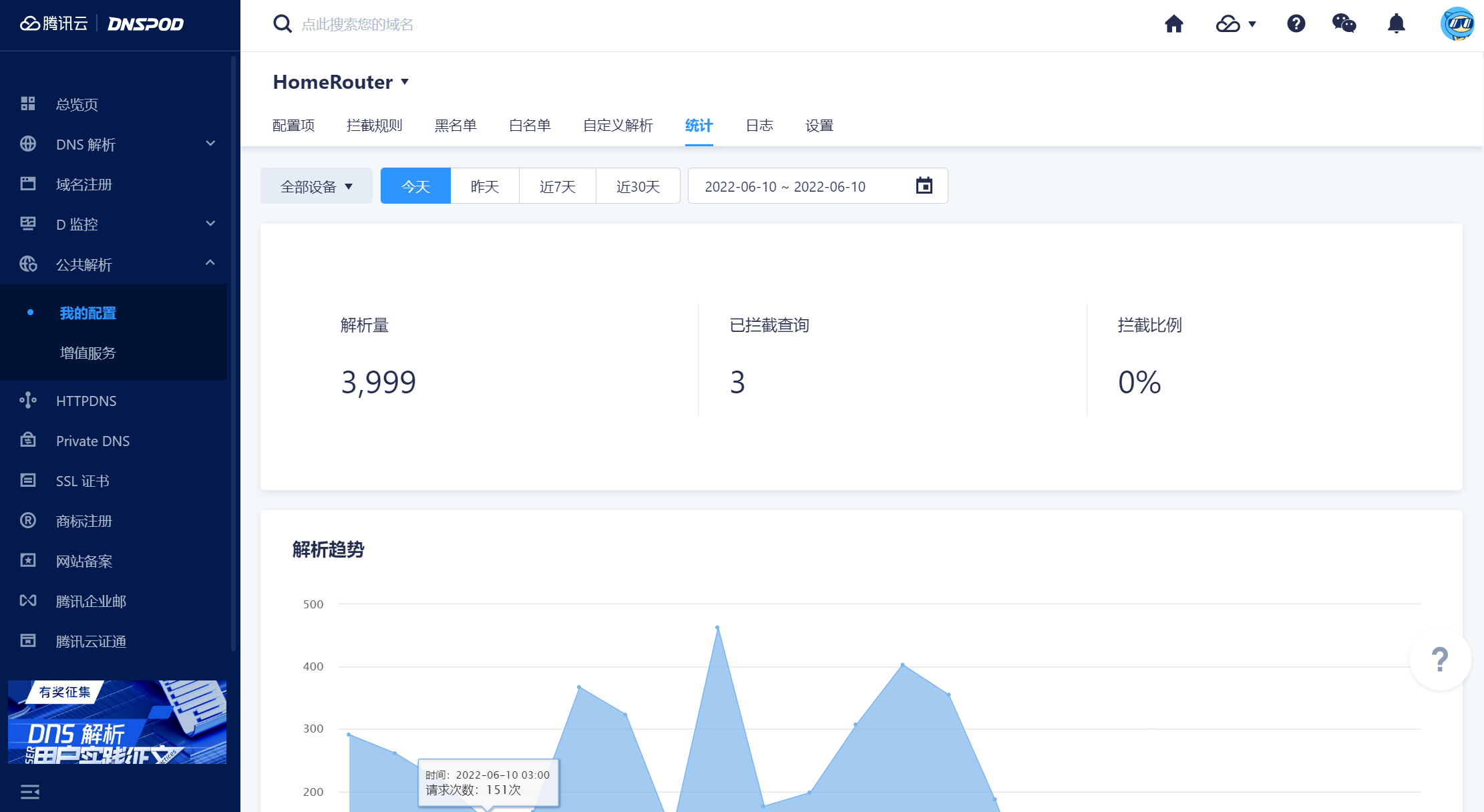Collapse sidebar with bottom menu icon
The image size is (1484, 812).
[x=30, y=792]
